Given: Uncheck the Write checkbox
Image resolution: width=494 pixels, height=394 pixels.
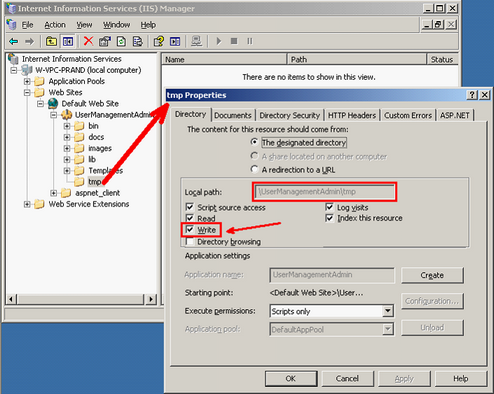Looking at the screenshot, I should coord(190,229).
